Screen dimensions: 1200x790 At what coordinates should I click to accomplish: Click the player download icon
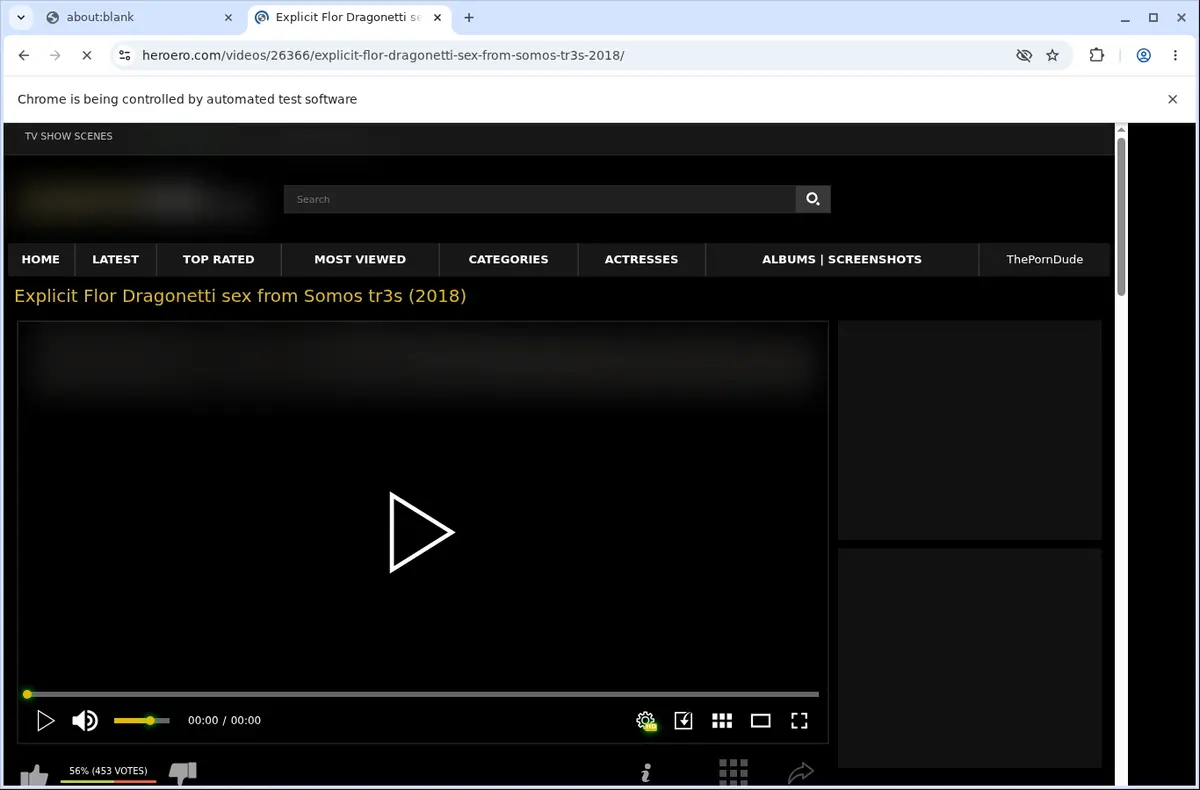pos(683,720)
